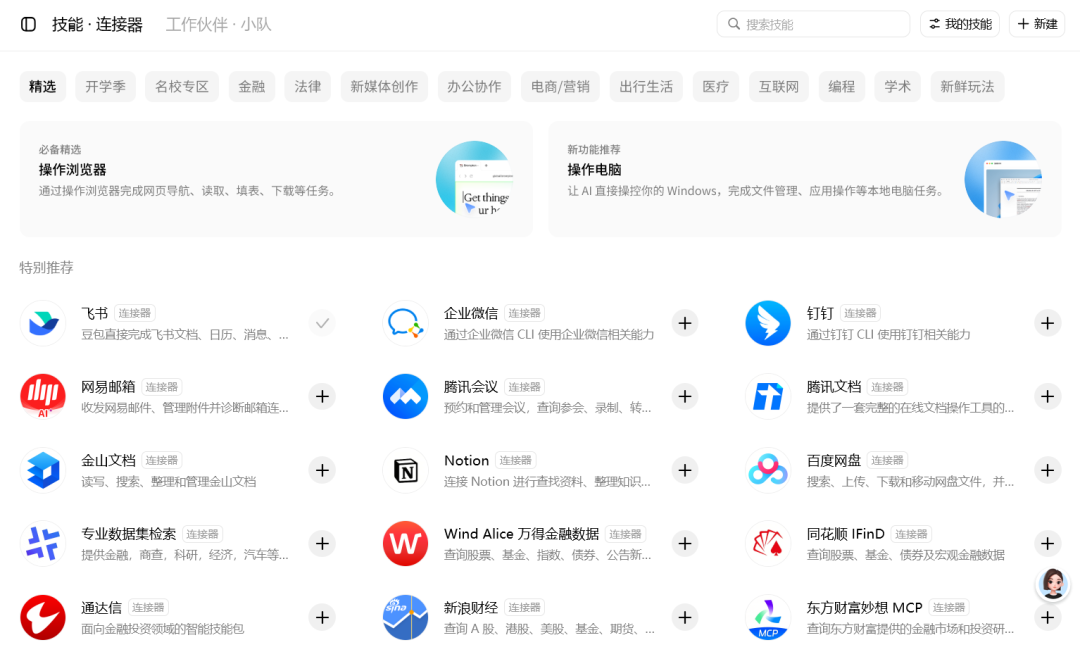Click the 专业数据集检索 title
This screenshot has width=1080, height=659.
(128, 534)
